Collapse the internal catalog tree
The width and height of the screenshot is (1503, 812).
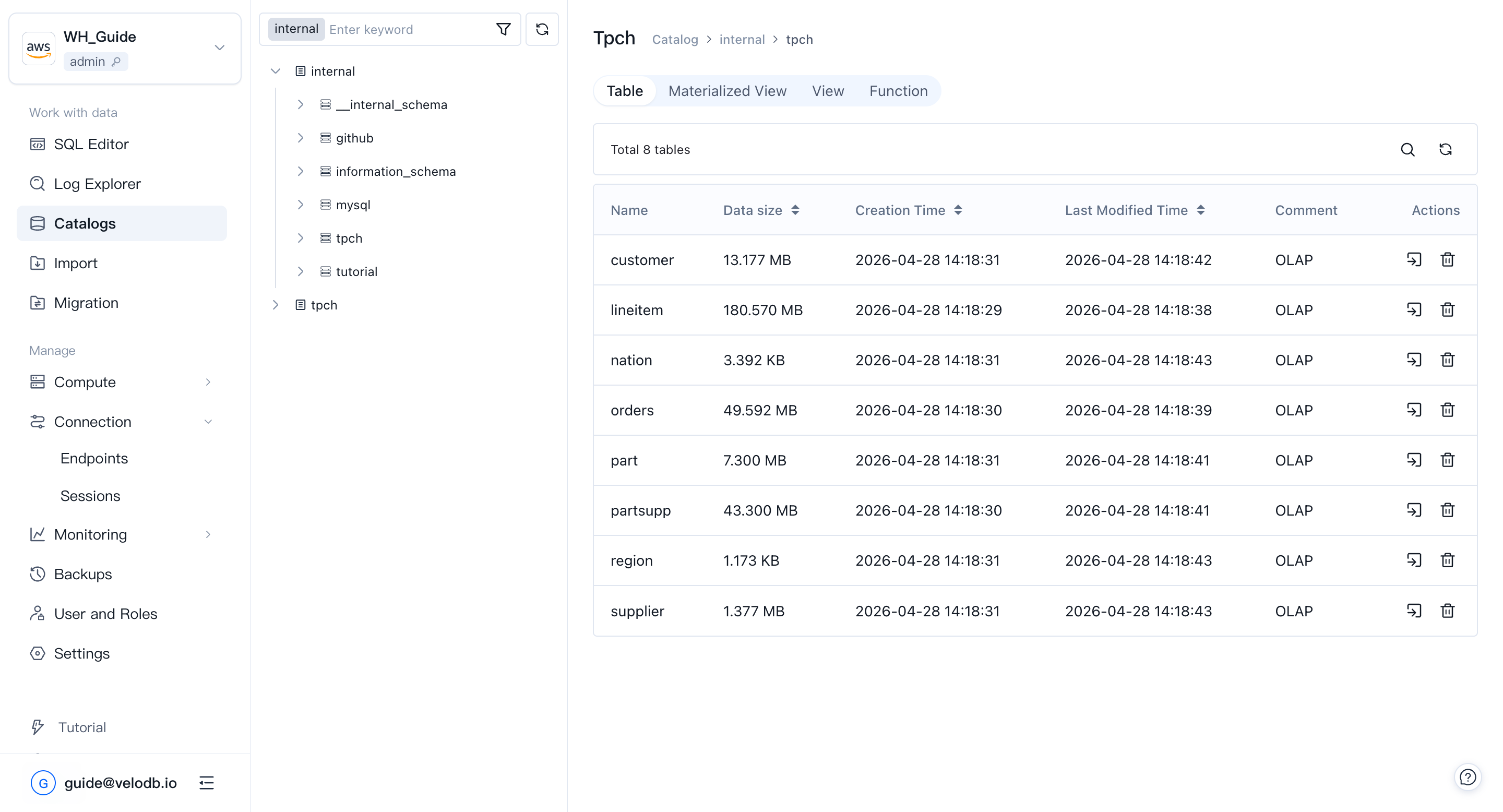275,70
